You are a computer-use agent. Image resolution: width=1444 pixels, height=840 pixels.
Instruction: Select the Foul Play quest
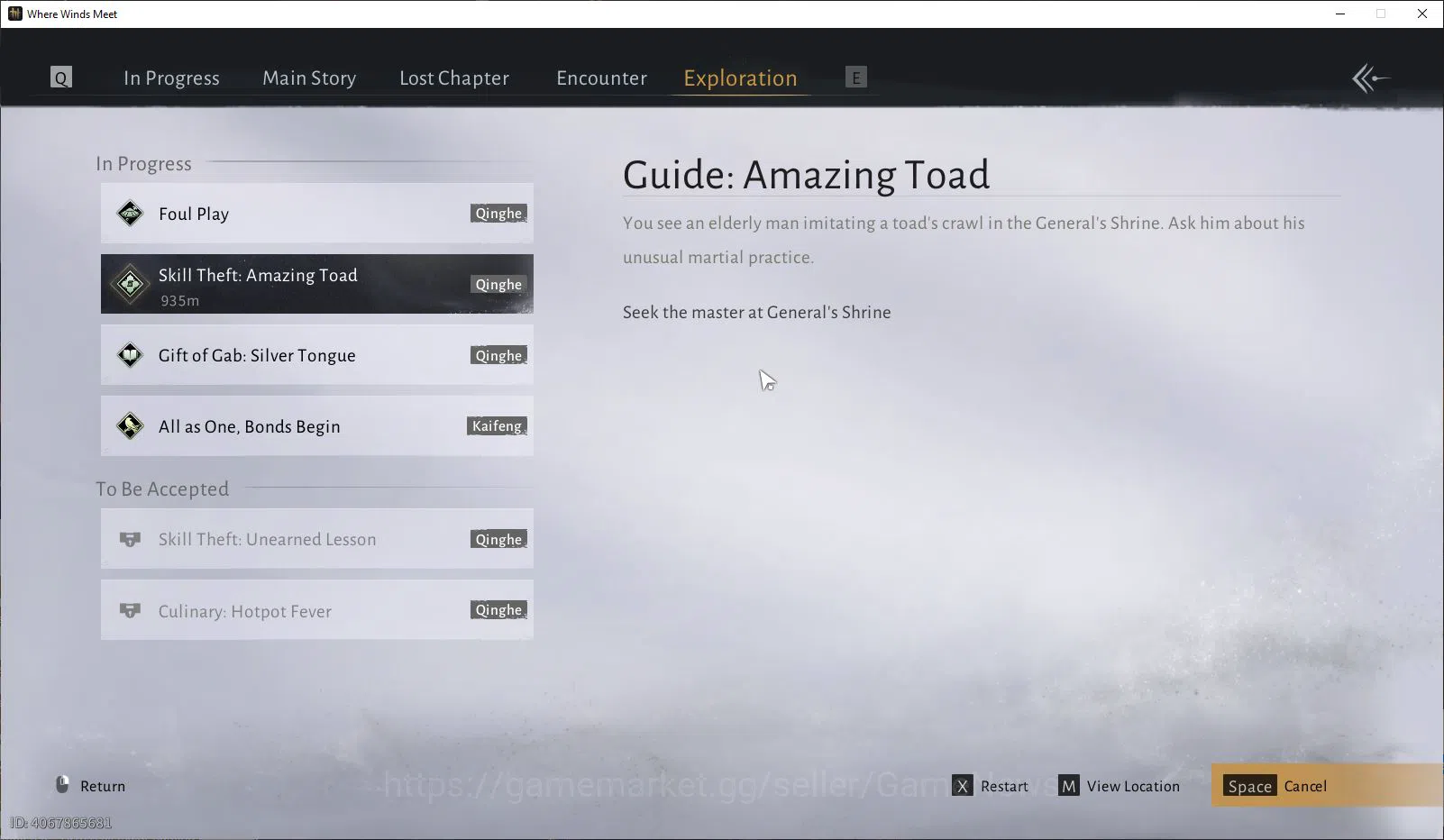[x=317, y=214]
